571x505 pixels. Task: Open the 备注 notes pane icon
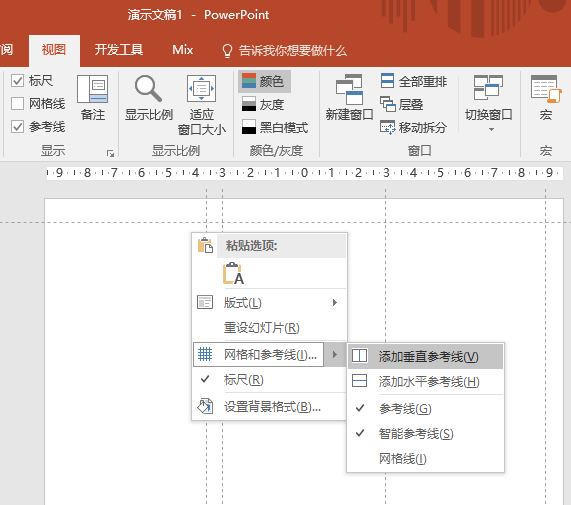tap(92, 89)
